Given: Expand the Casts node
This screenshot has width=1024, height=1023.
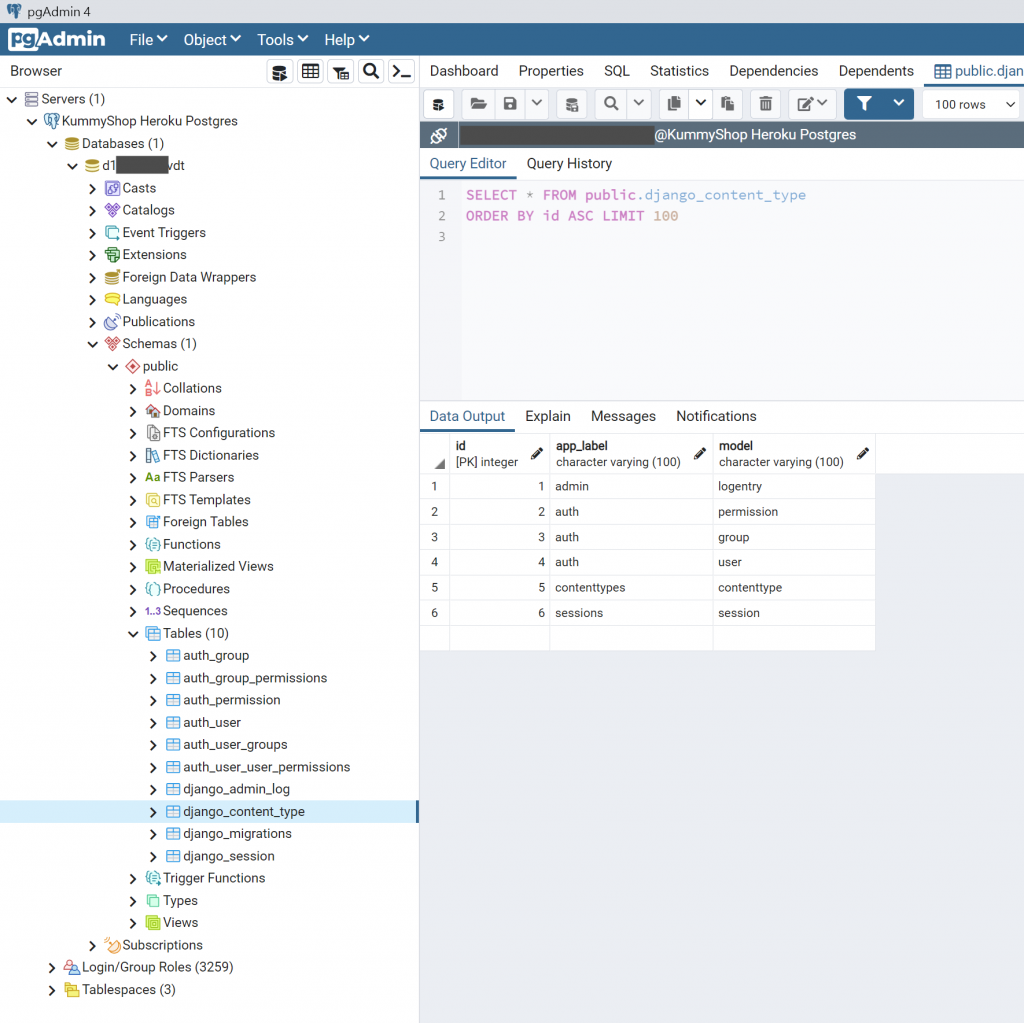Looking at the screenshot, I should pos(93,189).
